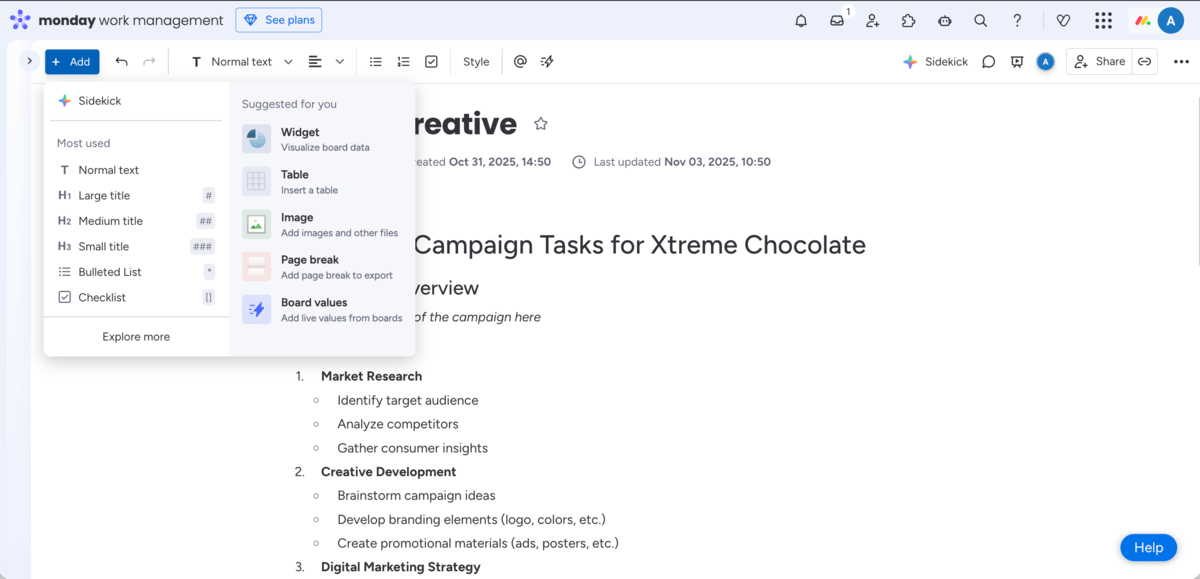Click the See plans button
The image size is (1200, 579).
[x=278, y=19]
